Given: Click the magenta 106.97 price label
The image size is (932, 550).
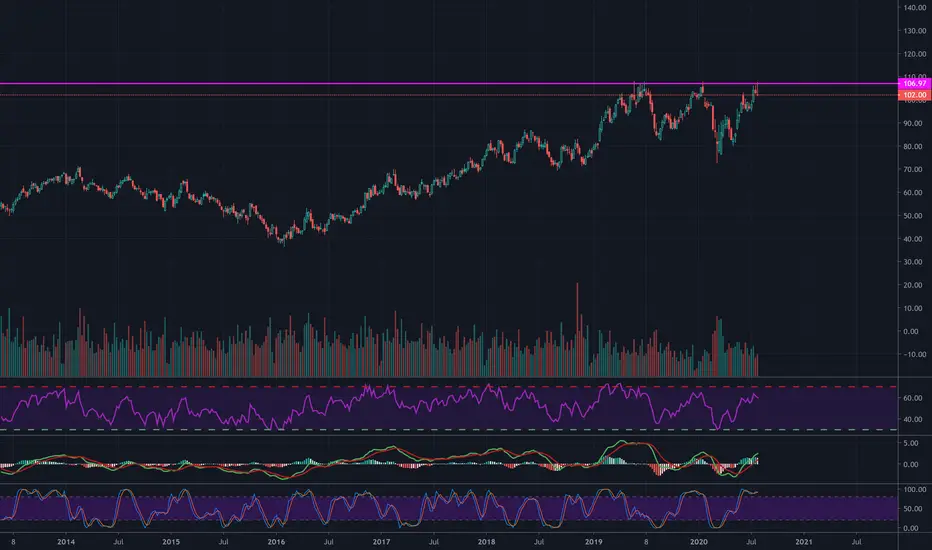Looking at the screenshot, I should point(914,84).
